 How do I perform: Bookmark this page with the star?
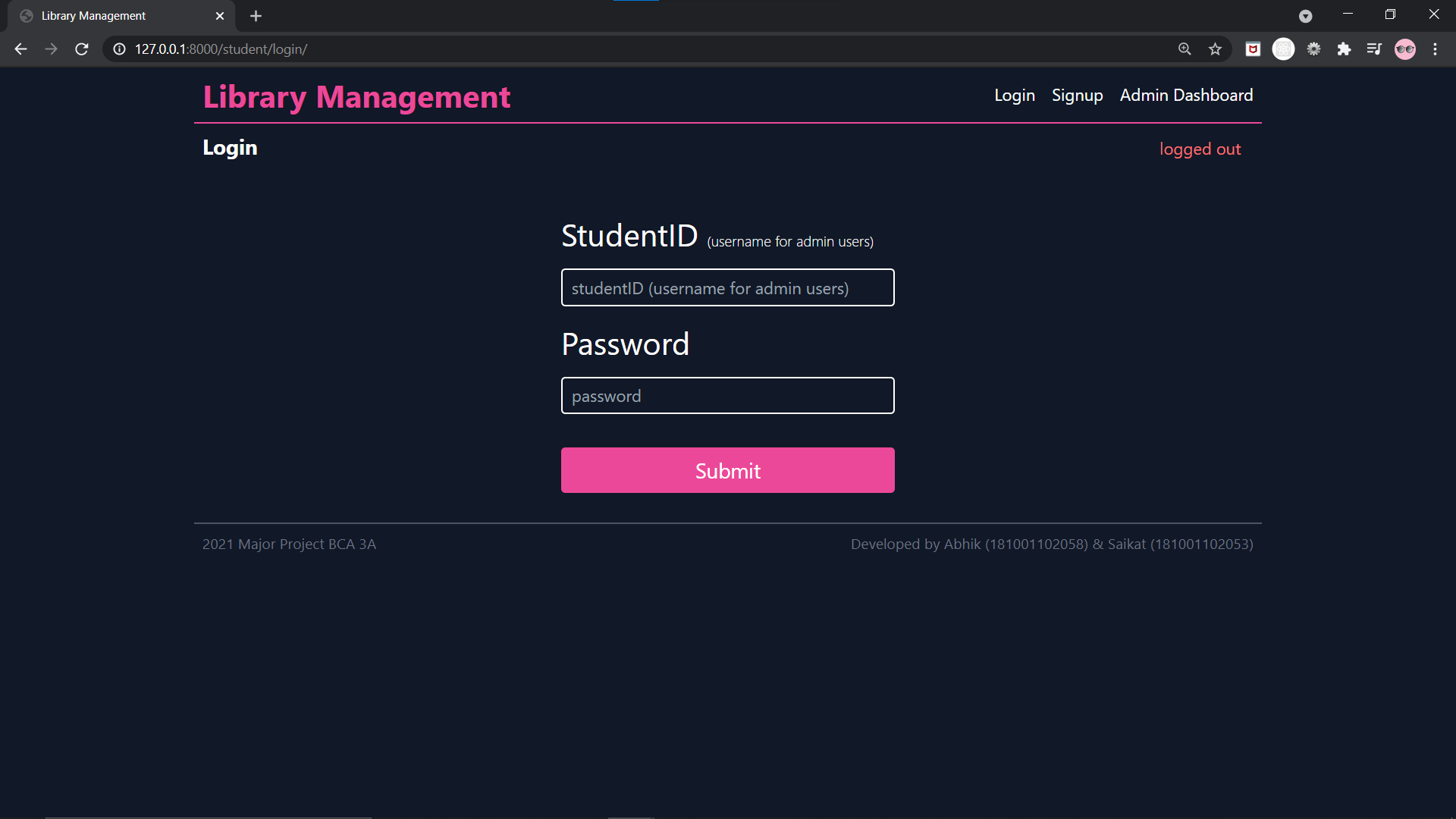(x=1215, y=49)
